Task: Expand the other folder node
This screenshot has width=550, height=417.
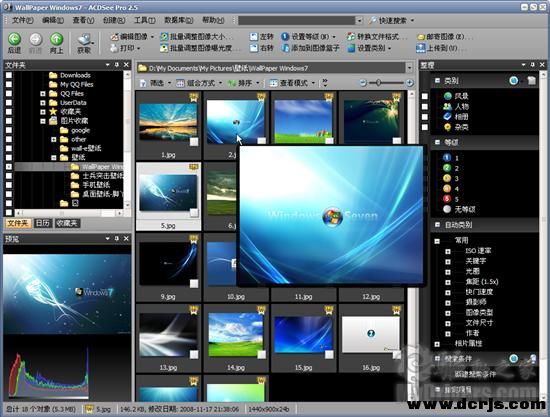Action: point(54,139)
